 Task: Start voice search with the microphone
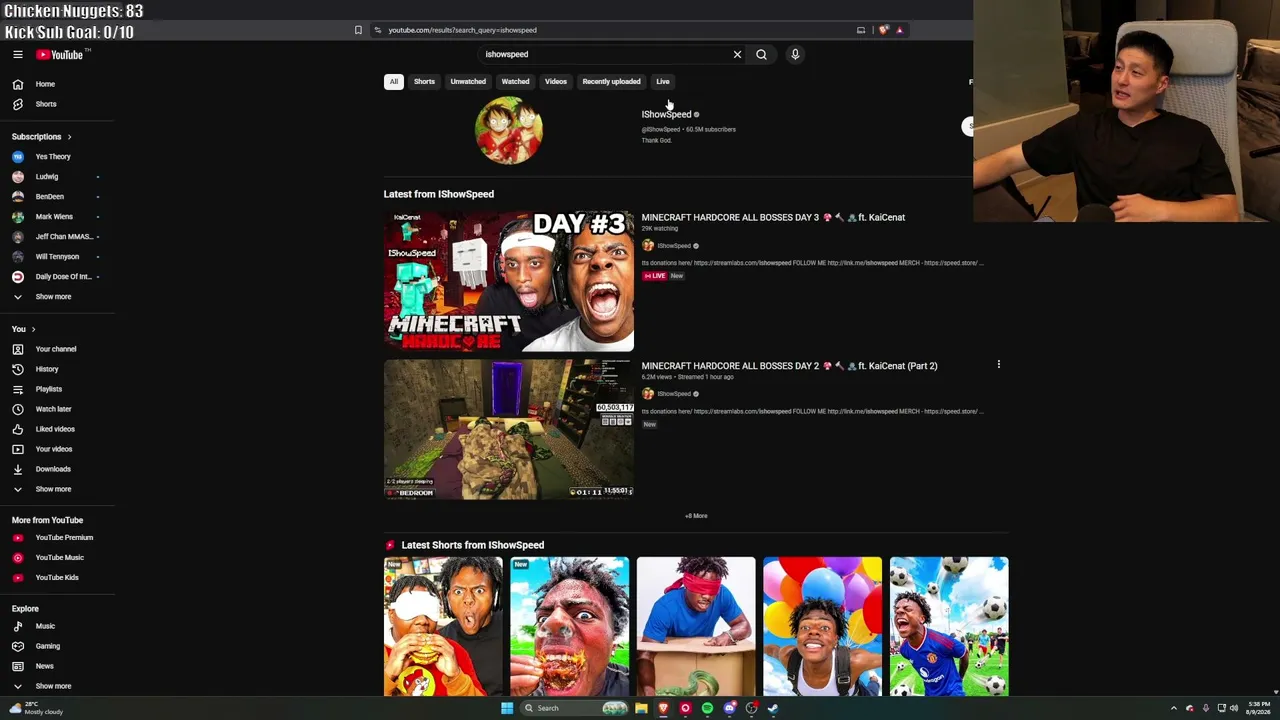(x=795, y=55)
